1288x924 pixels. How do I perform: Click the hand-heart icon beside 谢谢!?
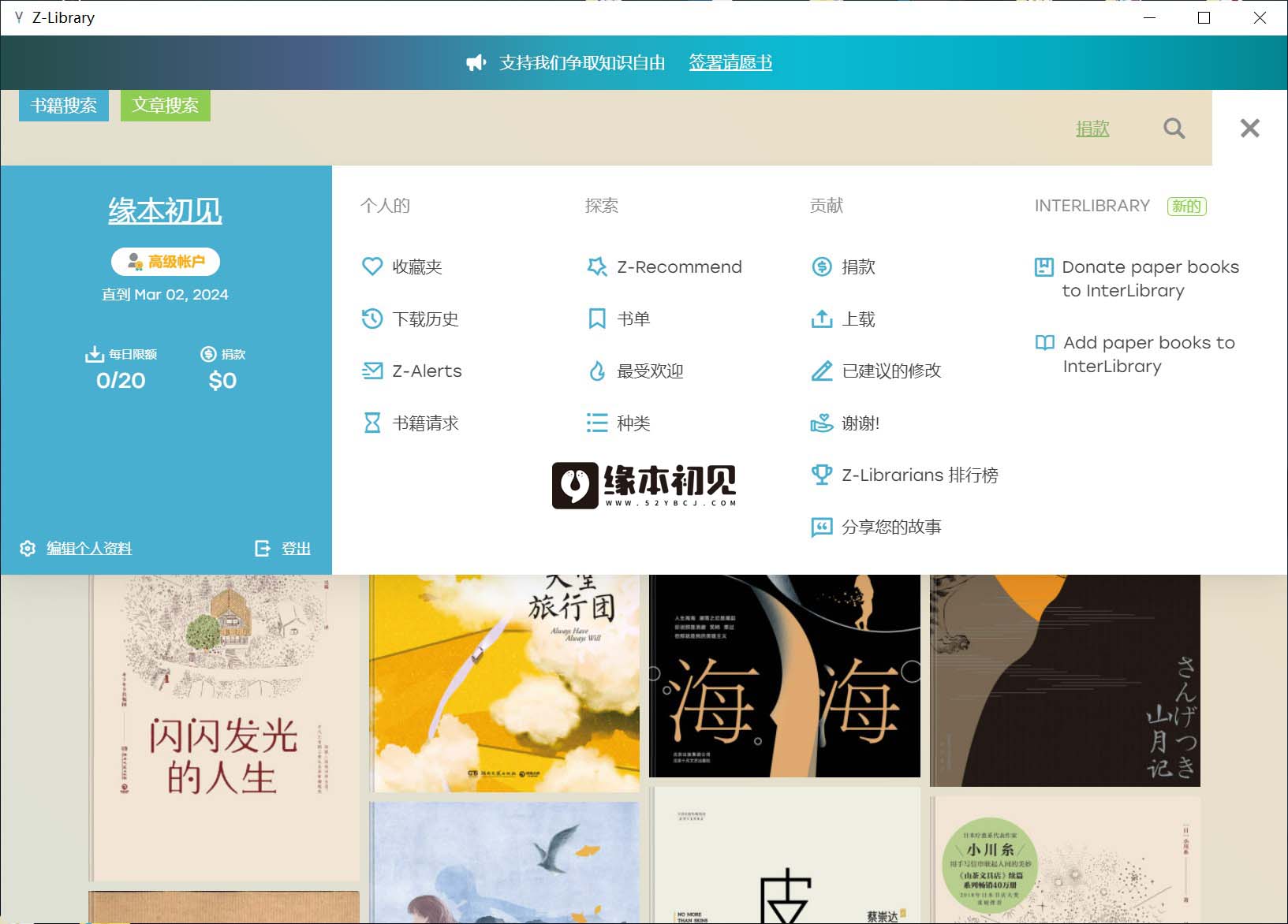tap(822, 423)
